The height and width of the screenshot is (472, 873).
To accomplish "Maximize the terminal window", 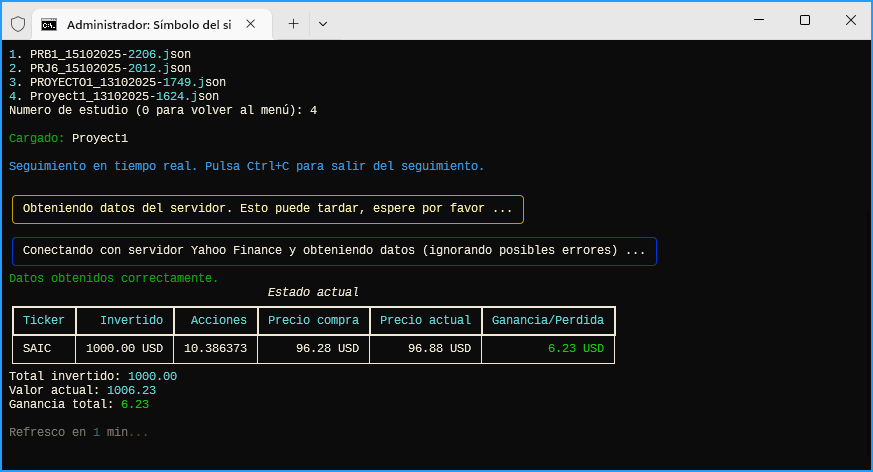I will [x=805, y=21].
